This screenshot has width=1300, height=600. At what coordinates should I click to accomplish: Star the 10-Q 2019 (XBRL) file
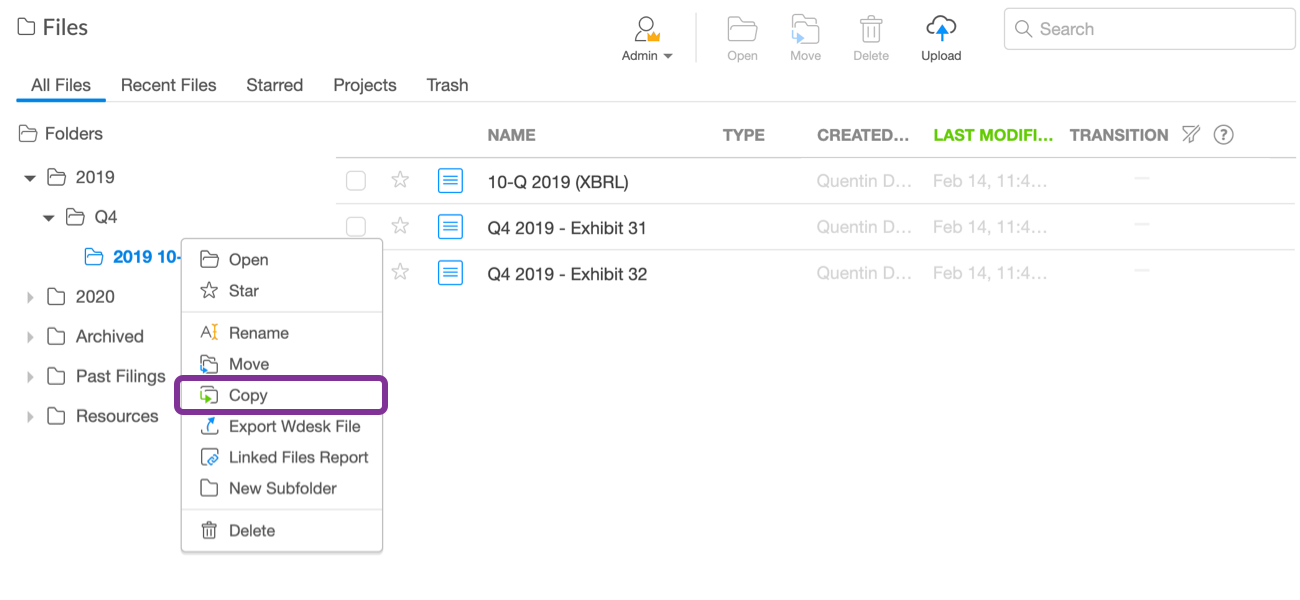[400, 180]
